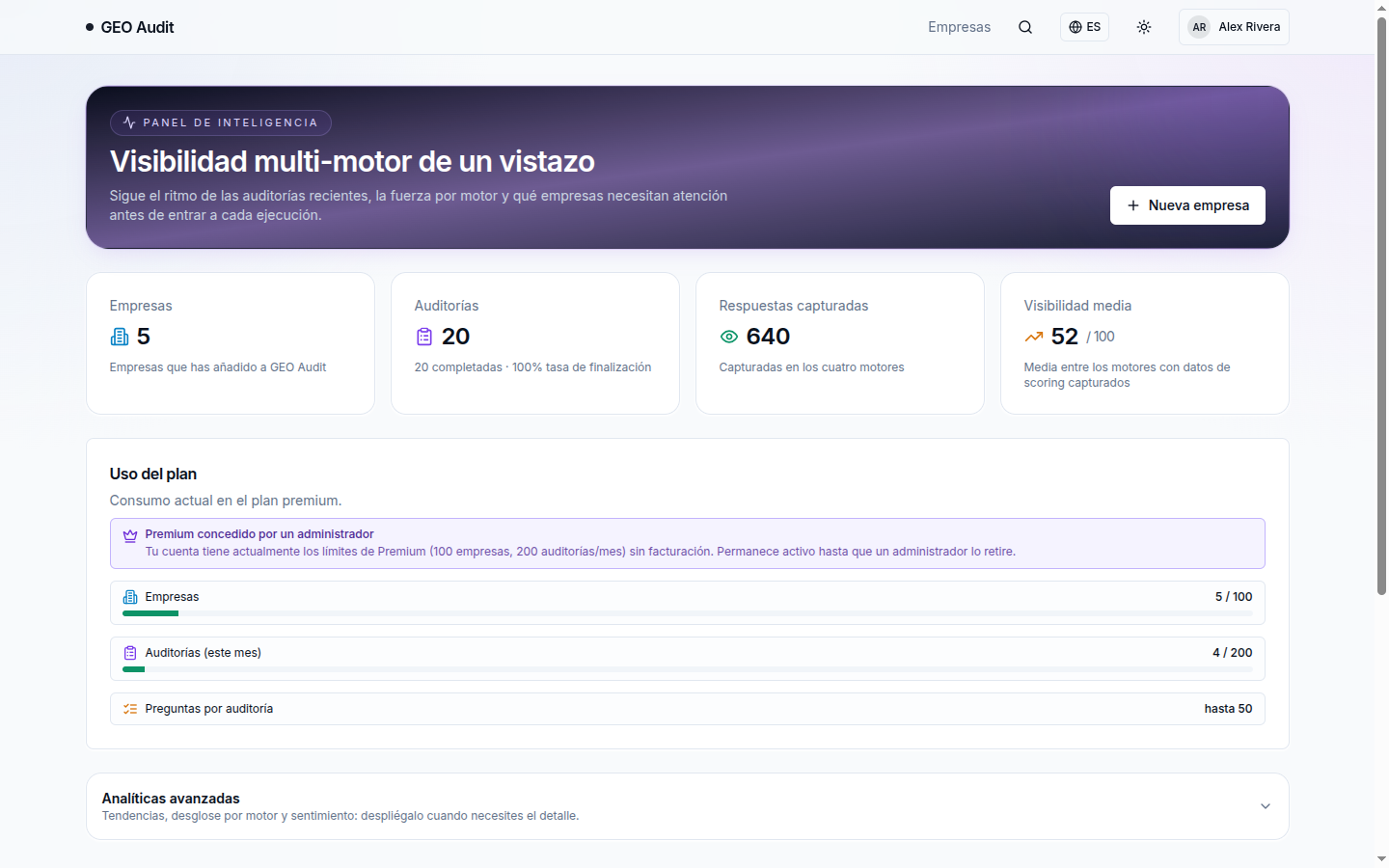Click 'Consumo actual en el plan premium.' text
Image resolution: width=1389 pixels, height=868 pixels.
point(226,501)
